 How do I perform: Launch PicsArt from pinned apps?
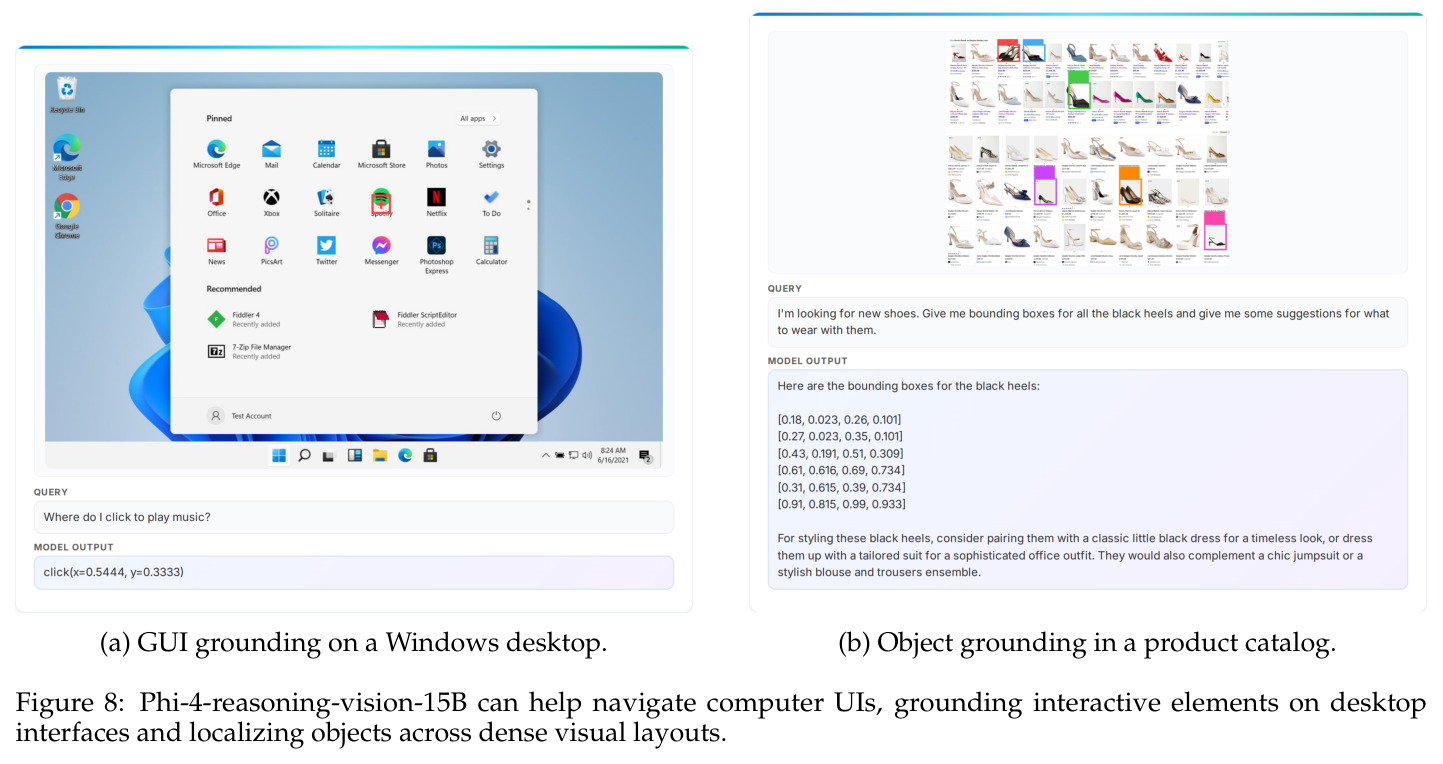point(271,250)
